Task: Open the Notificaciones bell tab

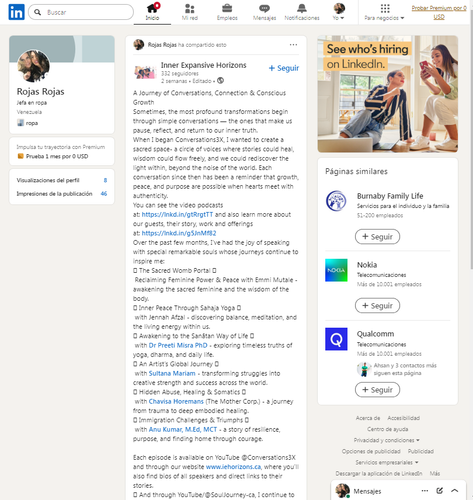Action: click(302, 12)
